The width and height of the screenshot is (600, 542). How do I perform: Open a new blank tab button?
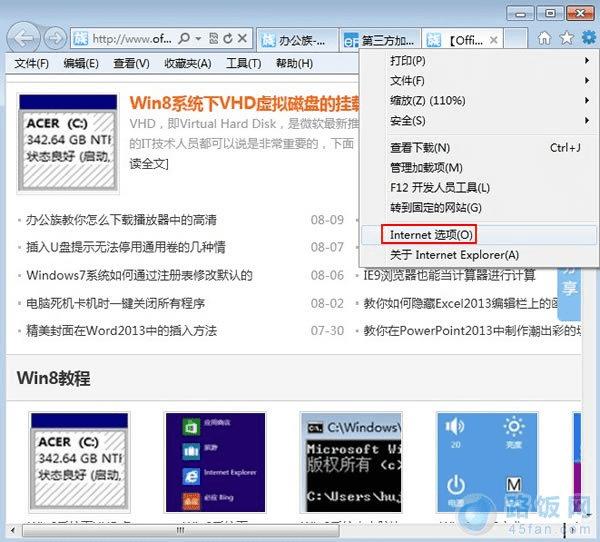tap(515, 39)
